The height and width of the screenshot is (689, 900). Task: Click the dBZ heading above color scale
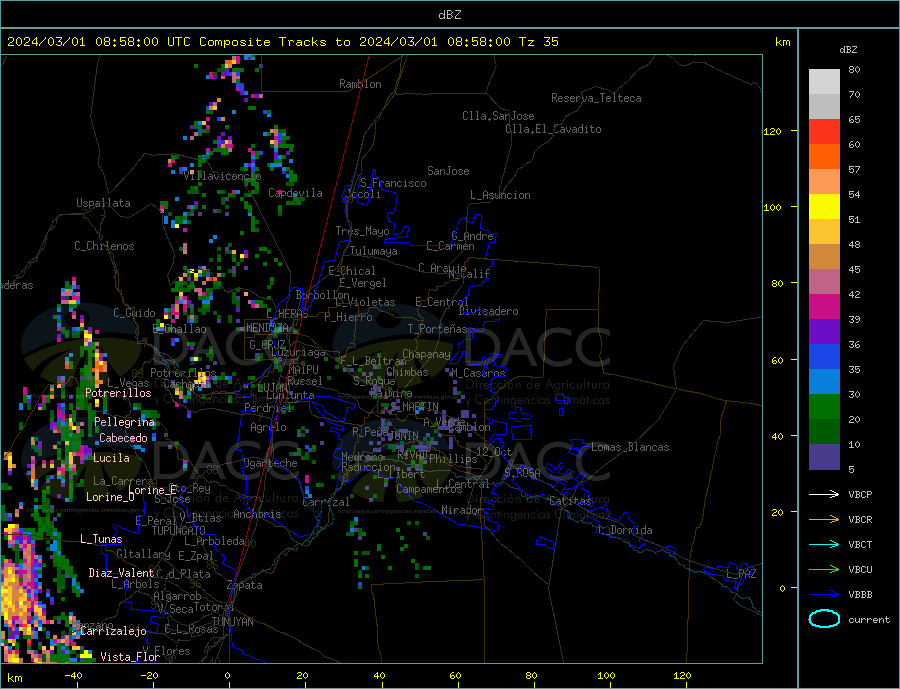[x=848, y=50]
